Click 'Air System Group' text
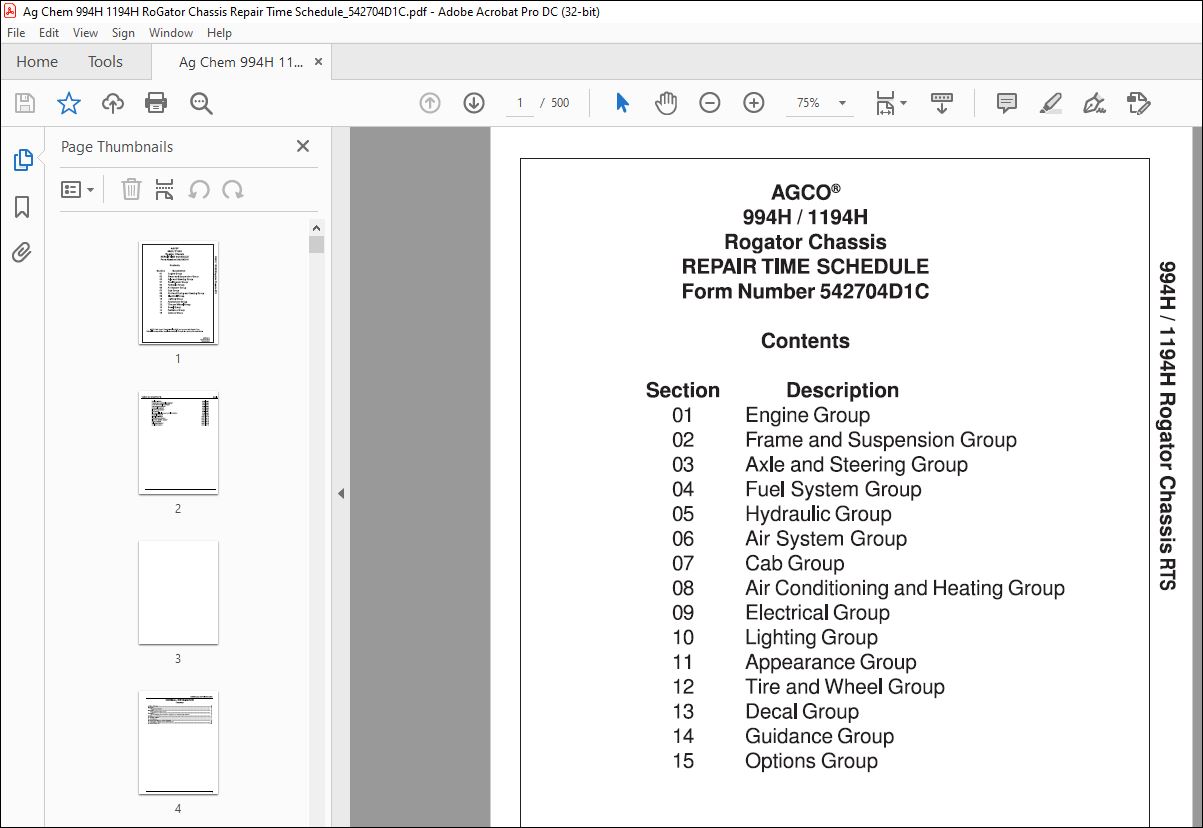The height and width of the screenshot is (828, 1203). click(826, 539)
